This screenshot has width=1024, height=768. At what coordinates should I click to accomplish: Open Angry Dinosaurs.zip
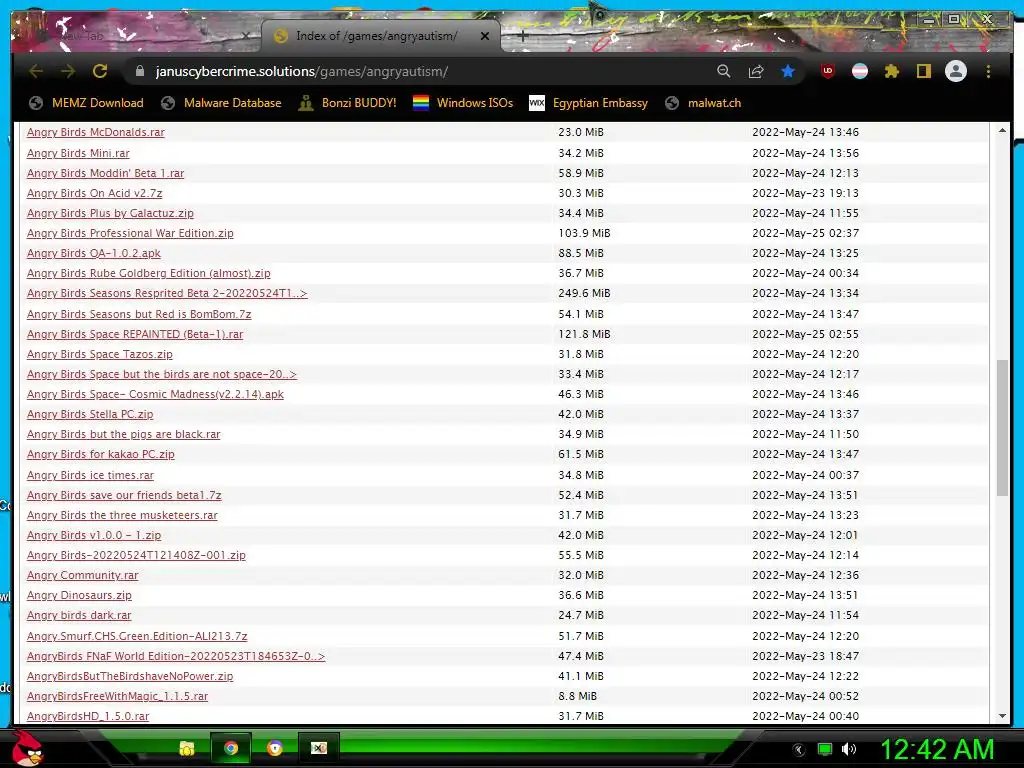(x=79, y=596)
